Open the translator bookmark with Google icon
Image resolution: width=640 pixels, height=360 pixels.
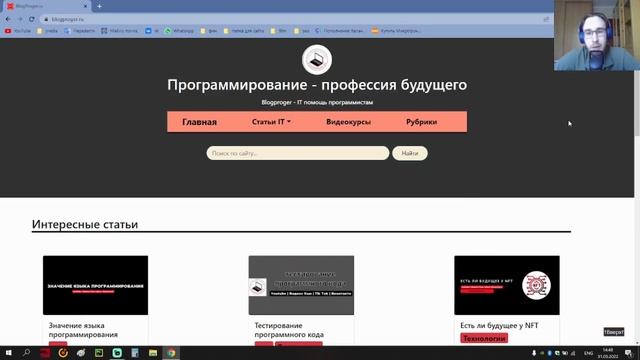(x=80, y=31)
